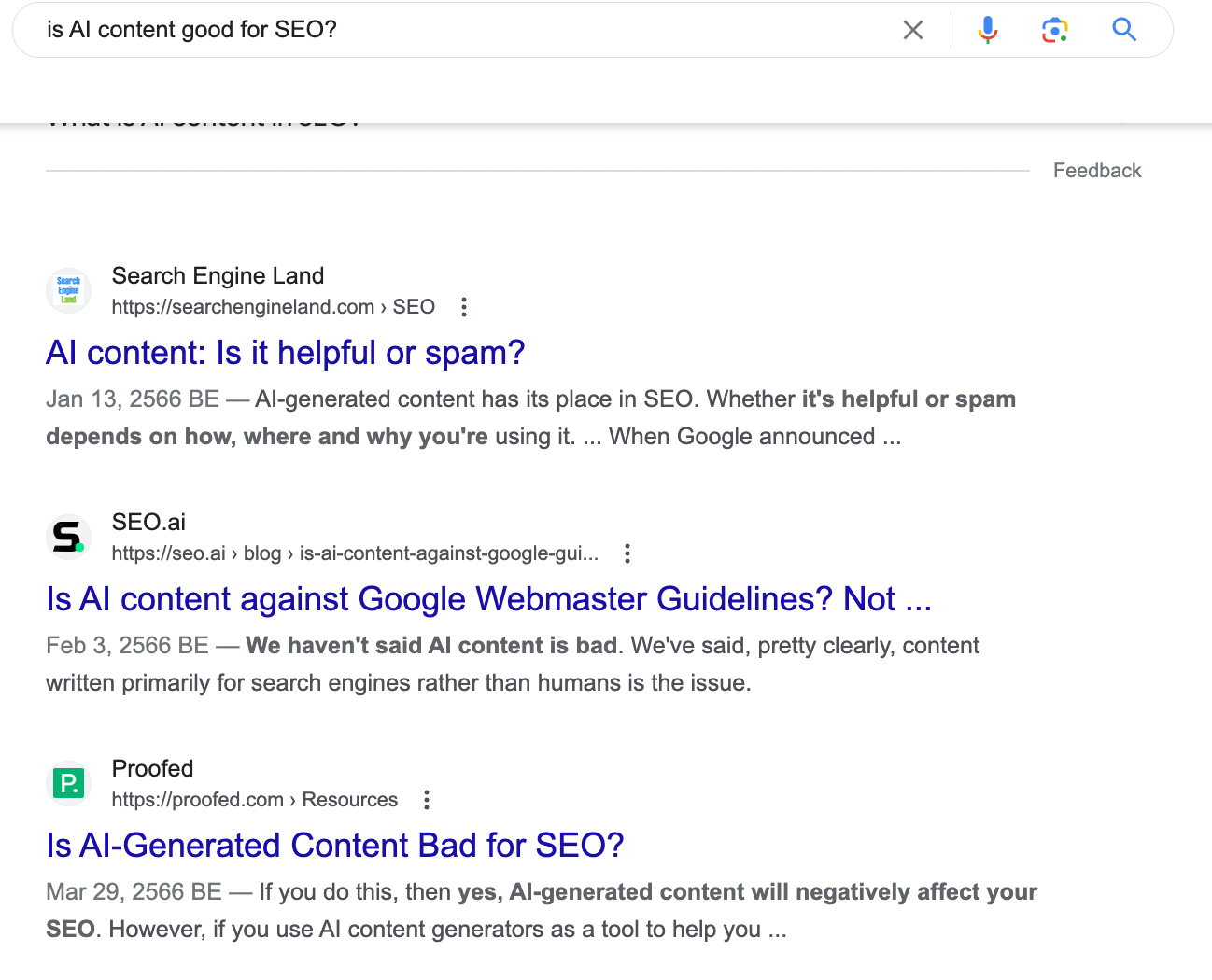Screen dimensions: 1212x980
Task: Click the "Jan 13, 2566 BE" snippet date
Action: click(x=133, y=399)
